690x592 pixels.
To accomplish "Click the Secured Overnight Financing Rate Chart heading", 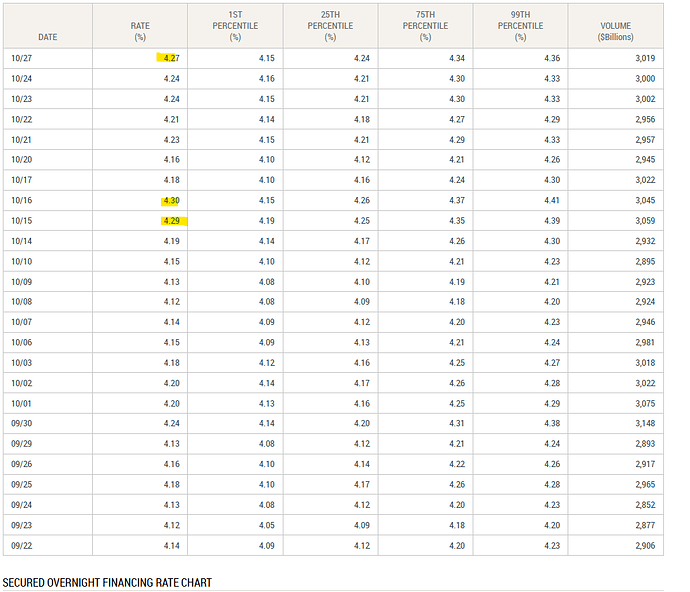I will tap(107, 582).
